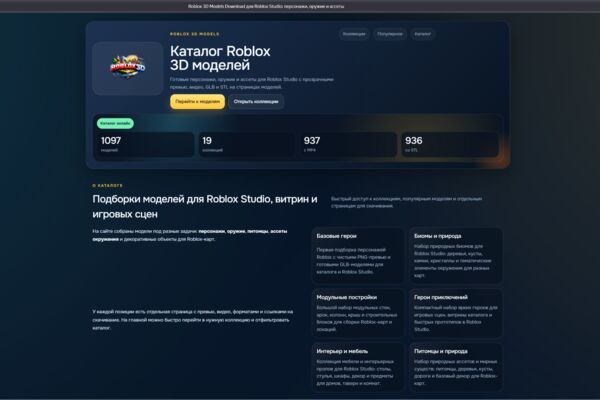Open the Интерьер и мебель collection card

click(x=358, y=367)
